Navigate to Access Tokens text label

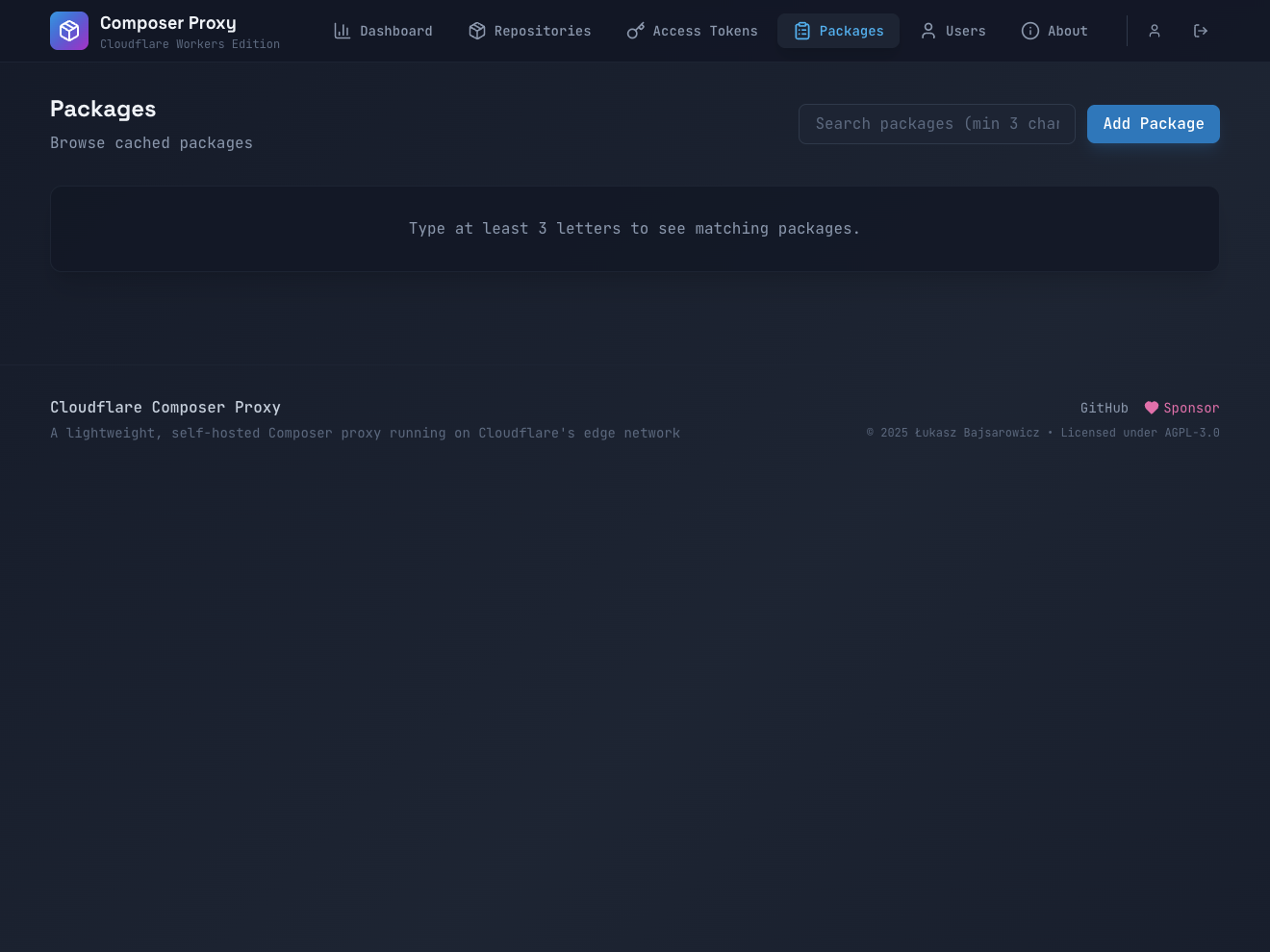pos(704,31)
